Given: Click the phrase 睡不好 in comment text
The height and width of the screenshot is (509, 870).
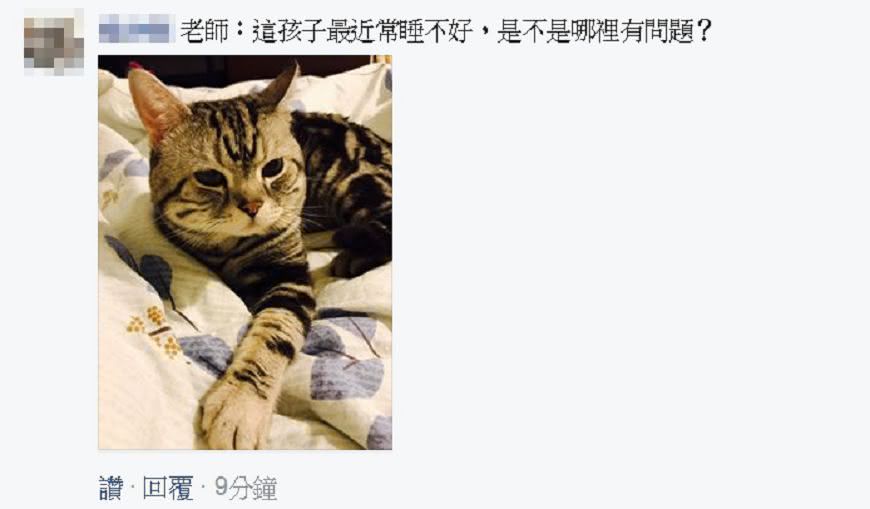Looking at the screenshot, I should tap(423, 31).
